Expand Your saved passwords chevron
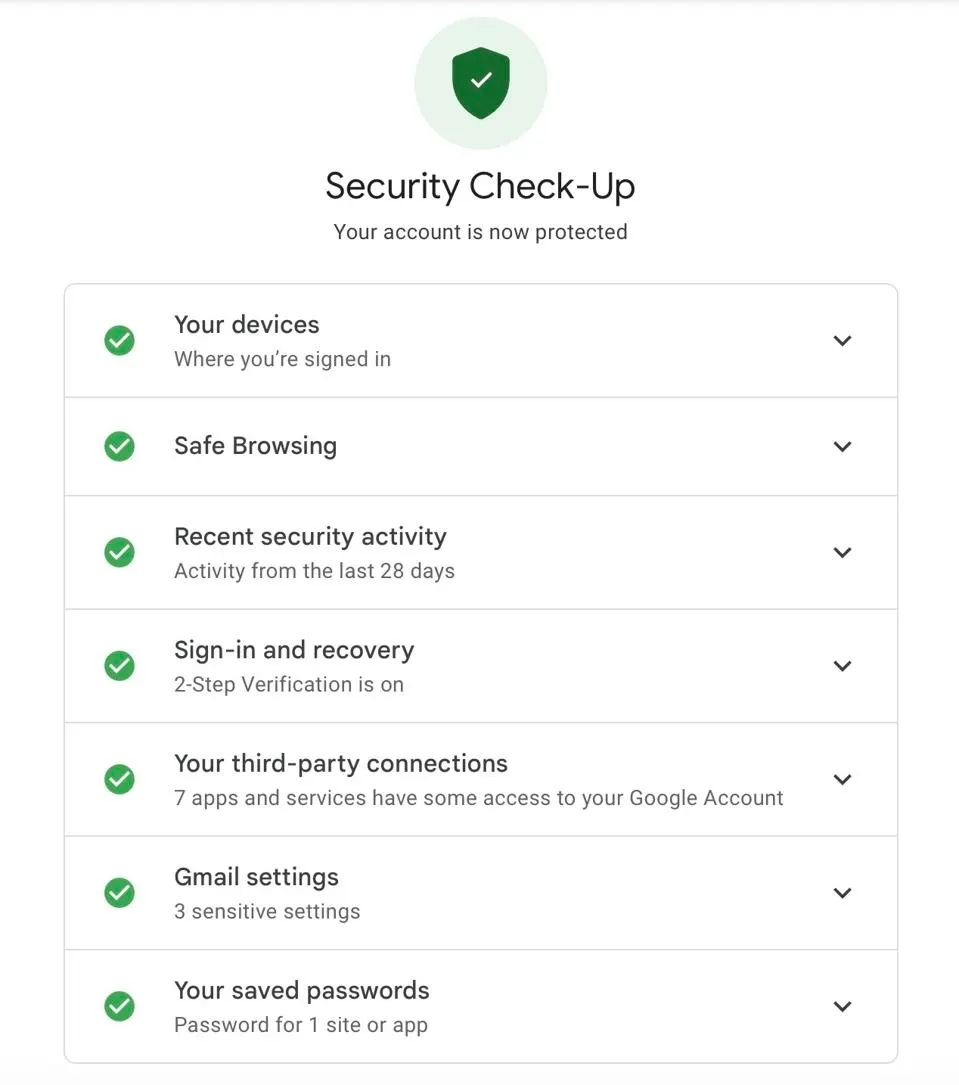 [842, 1006]
